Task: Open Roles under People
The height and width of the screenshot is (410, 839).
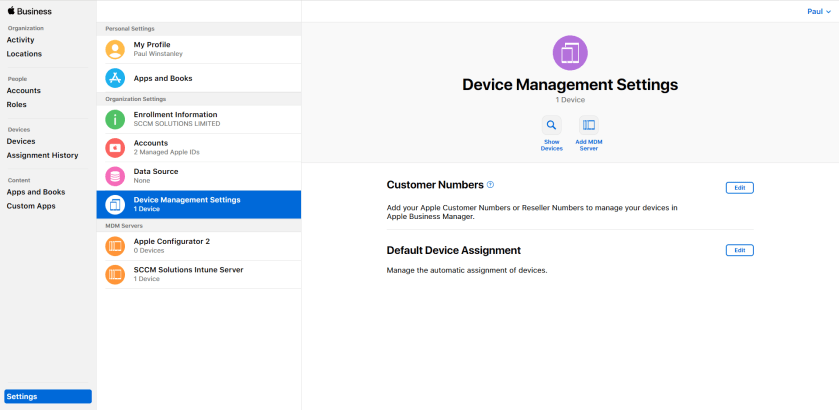Action: 18,104
